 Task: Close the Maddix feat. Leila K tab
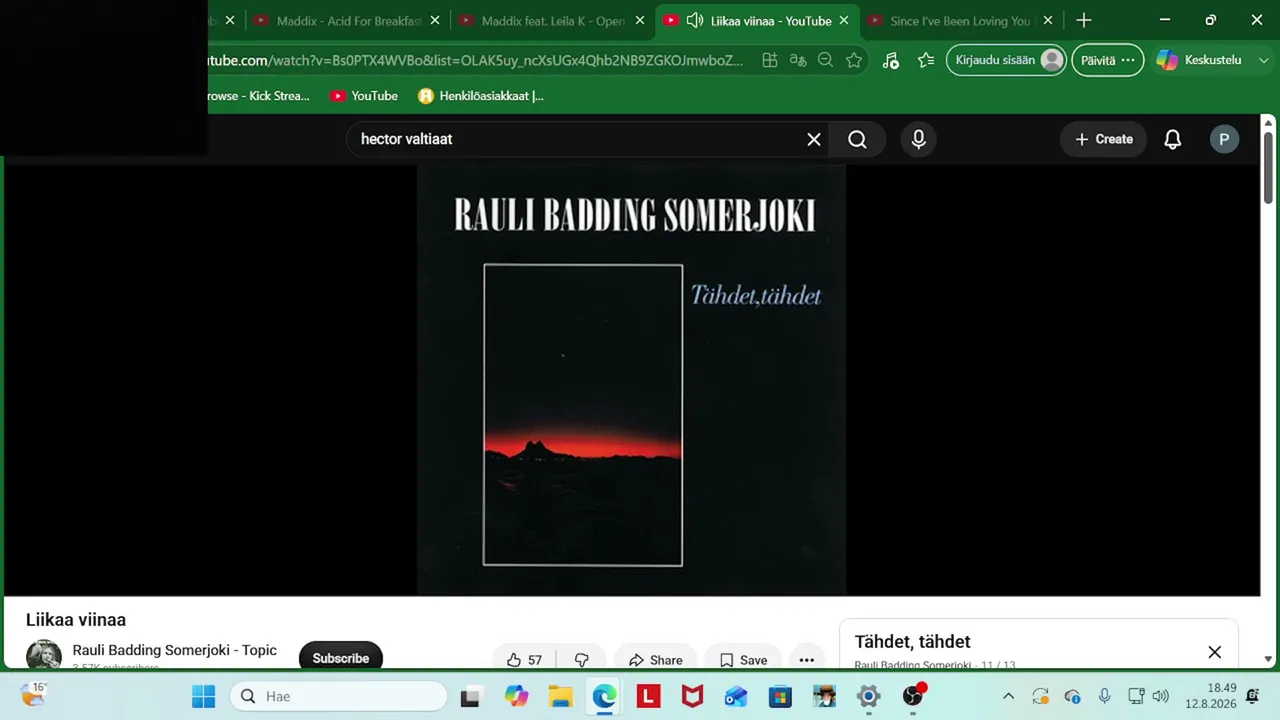(640, 21)
